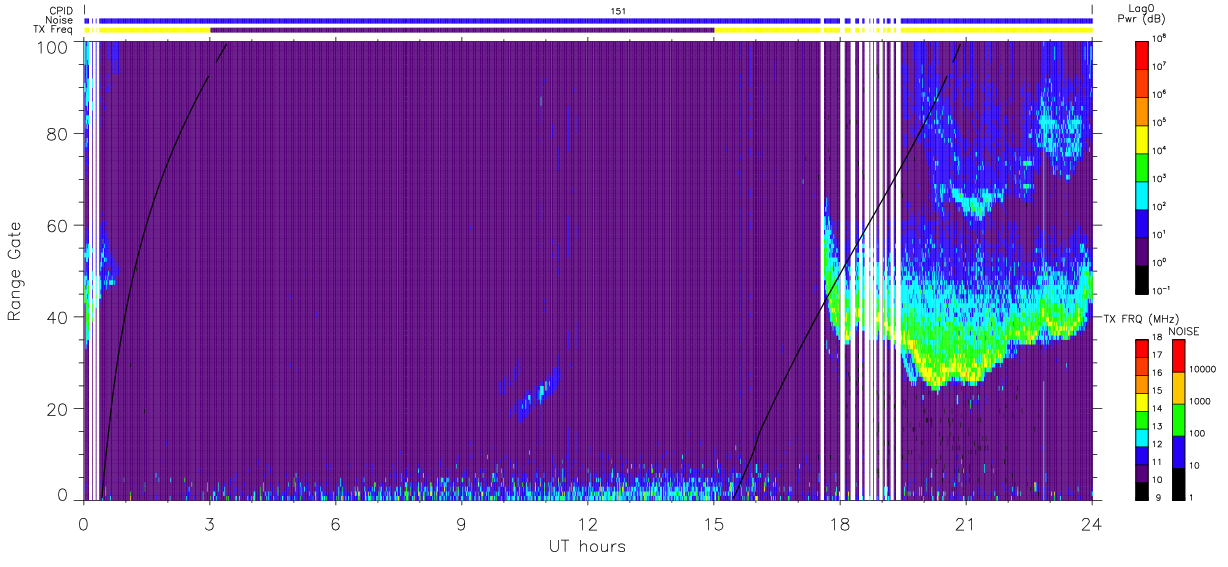Click the black segment of TX FRQ colorbar
The width and height of the screenshot is (1228, 567).
pos(1143,489)
